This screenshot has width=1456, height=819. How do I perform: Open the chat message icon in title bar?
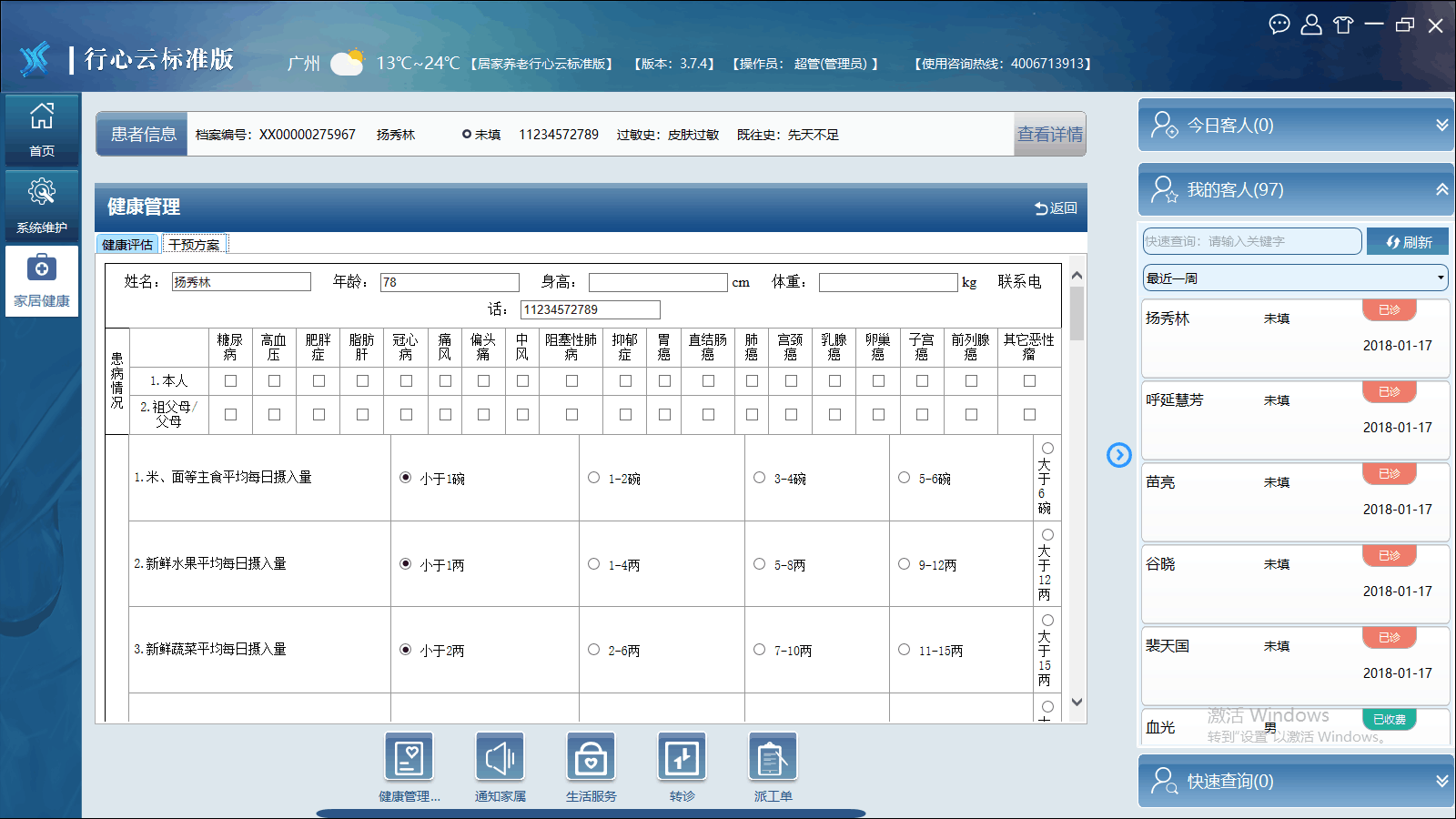(x=1279, y=25)
